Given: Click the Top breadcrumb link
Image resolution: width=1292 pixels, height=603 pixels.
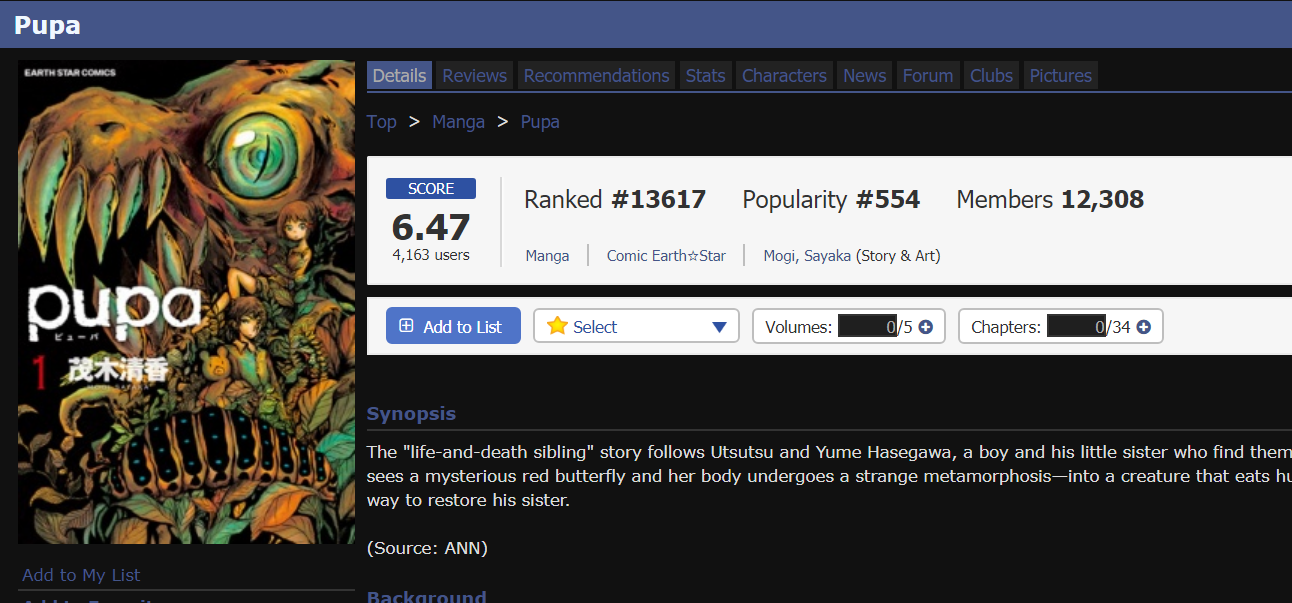Looking at the screenshot, I should click(x=381, y=122).
